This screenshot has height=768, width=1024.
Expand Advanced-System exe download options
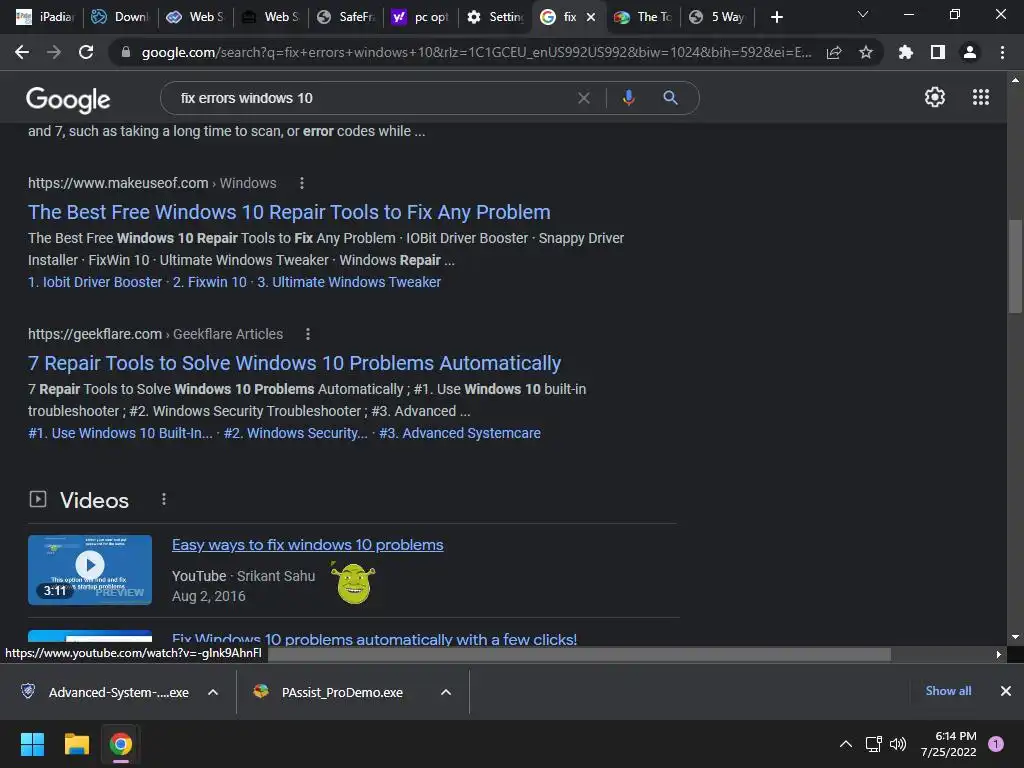point(213,692)
